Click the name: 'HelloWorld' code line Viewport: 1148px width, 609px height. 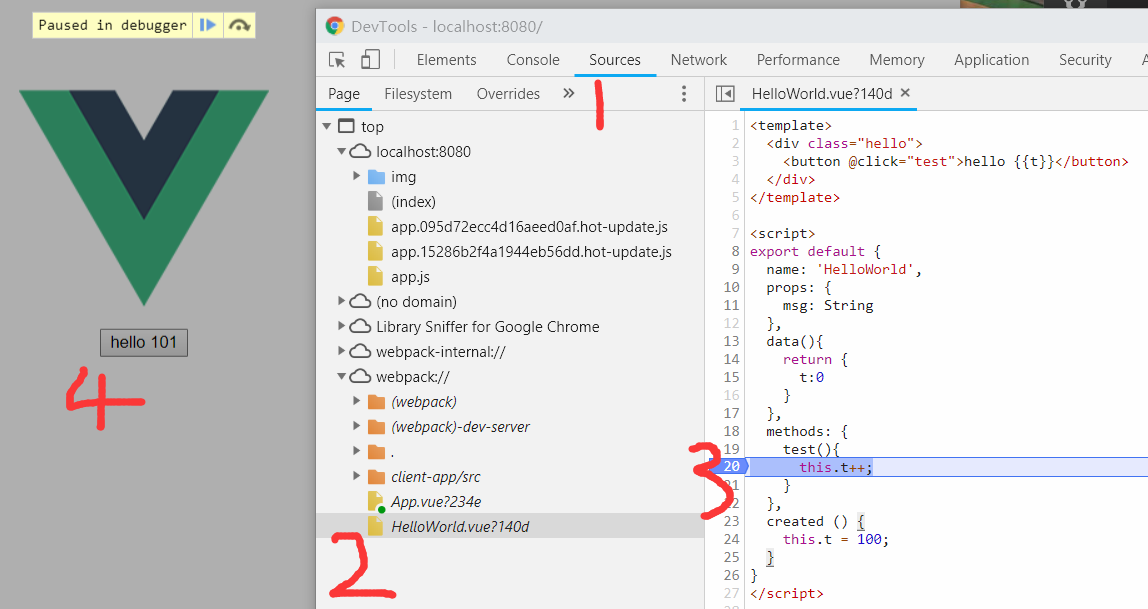point(843,269)
